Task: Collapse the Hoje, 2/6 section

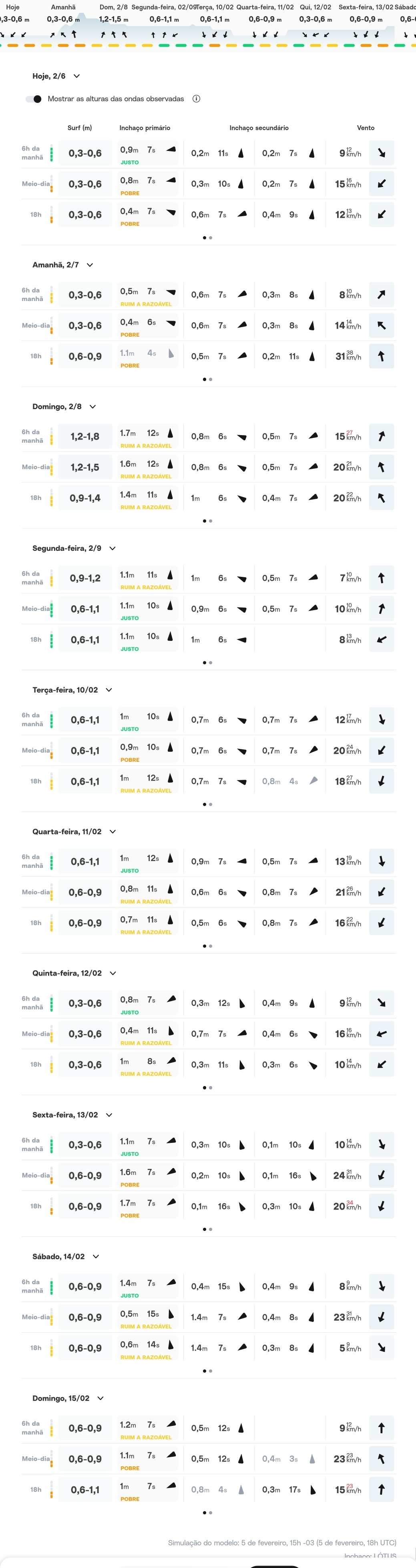Action: [76, 77]
